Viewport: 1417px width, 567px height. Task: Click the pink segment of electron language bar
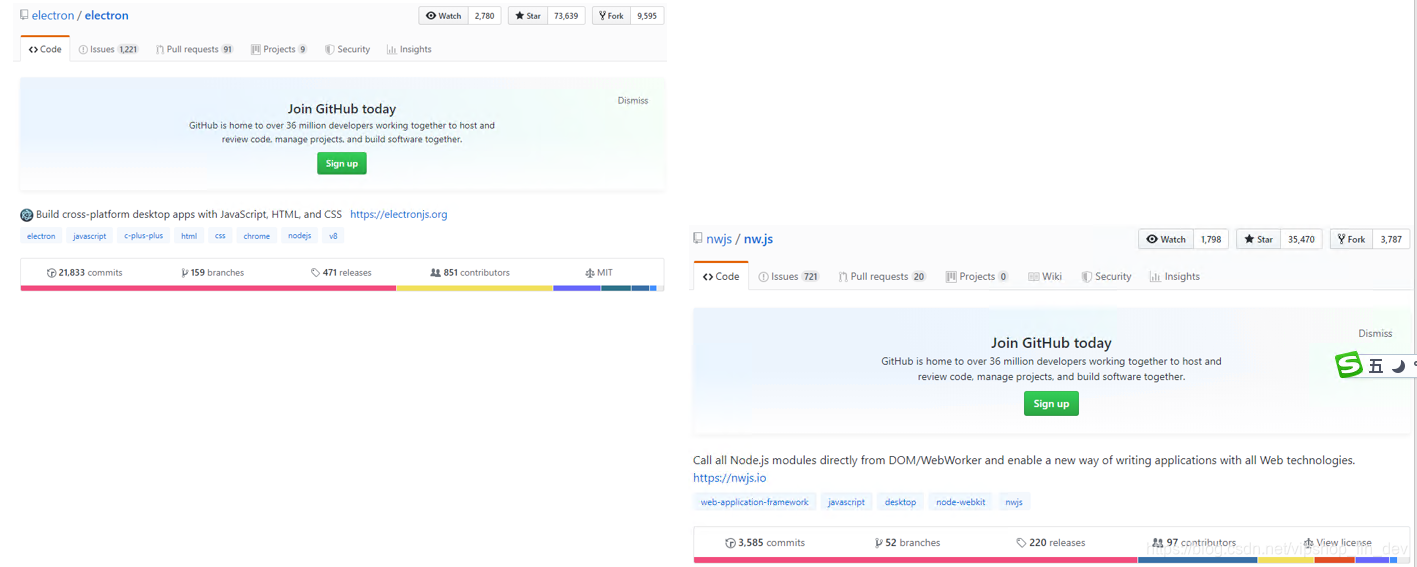[208, 288]
